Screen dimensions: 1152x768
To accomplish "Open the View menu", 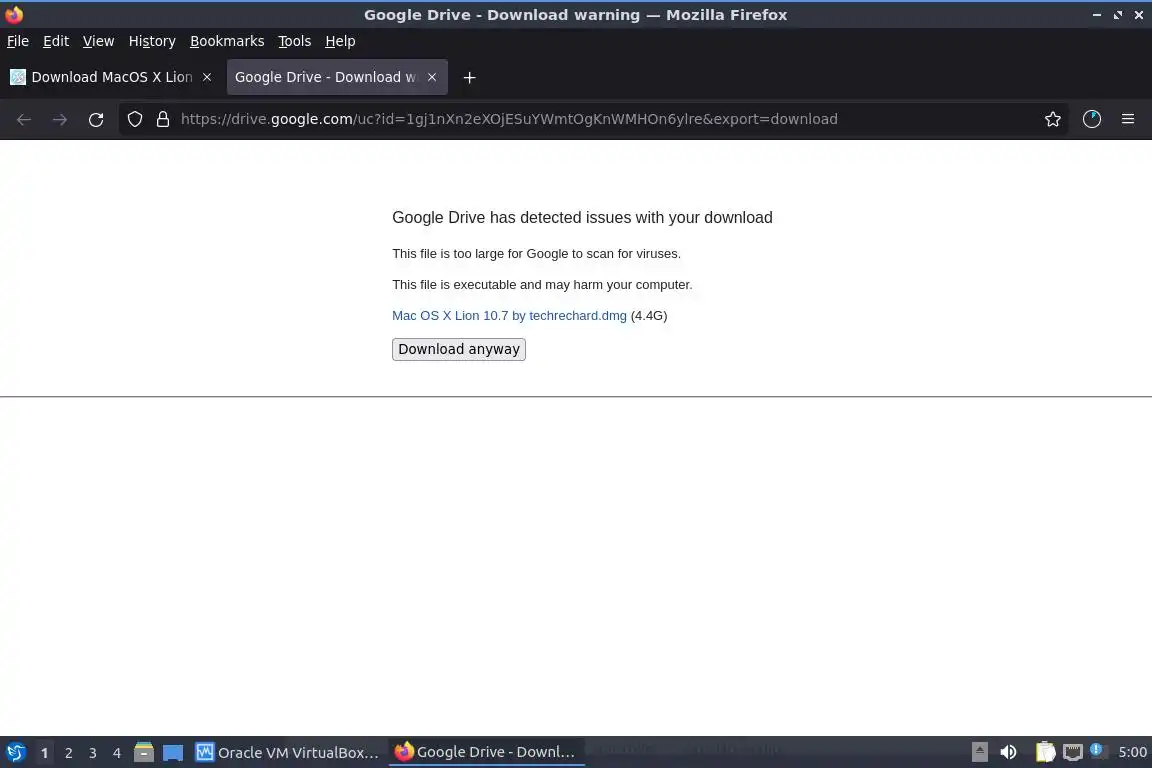I will (98, 41).
